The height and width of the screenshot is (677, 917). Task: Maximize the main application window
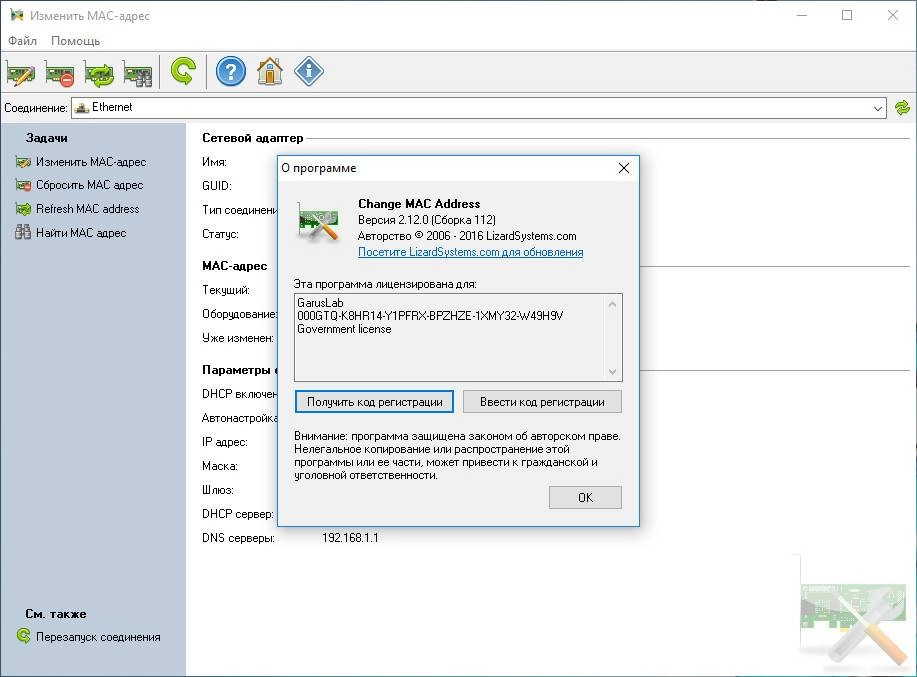[847, 15]
